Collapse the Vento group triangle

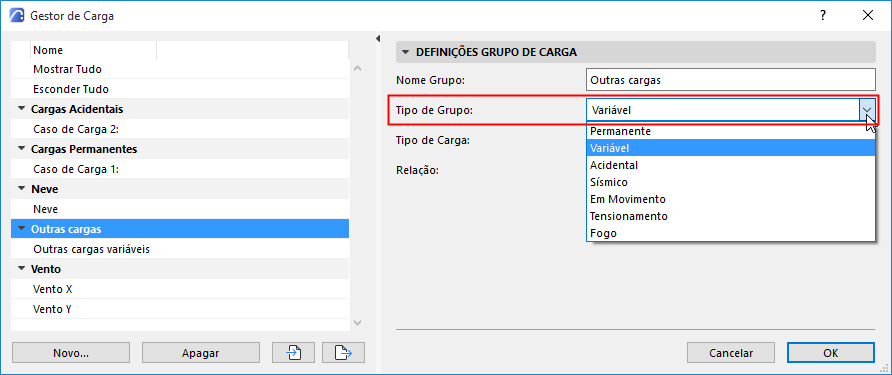[x=22, y=269]
